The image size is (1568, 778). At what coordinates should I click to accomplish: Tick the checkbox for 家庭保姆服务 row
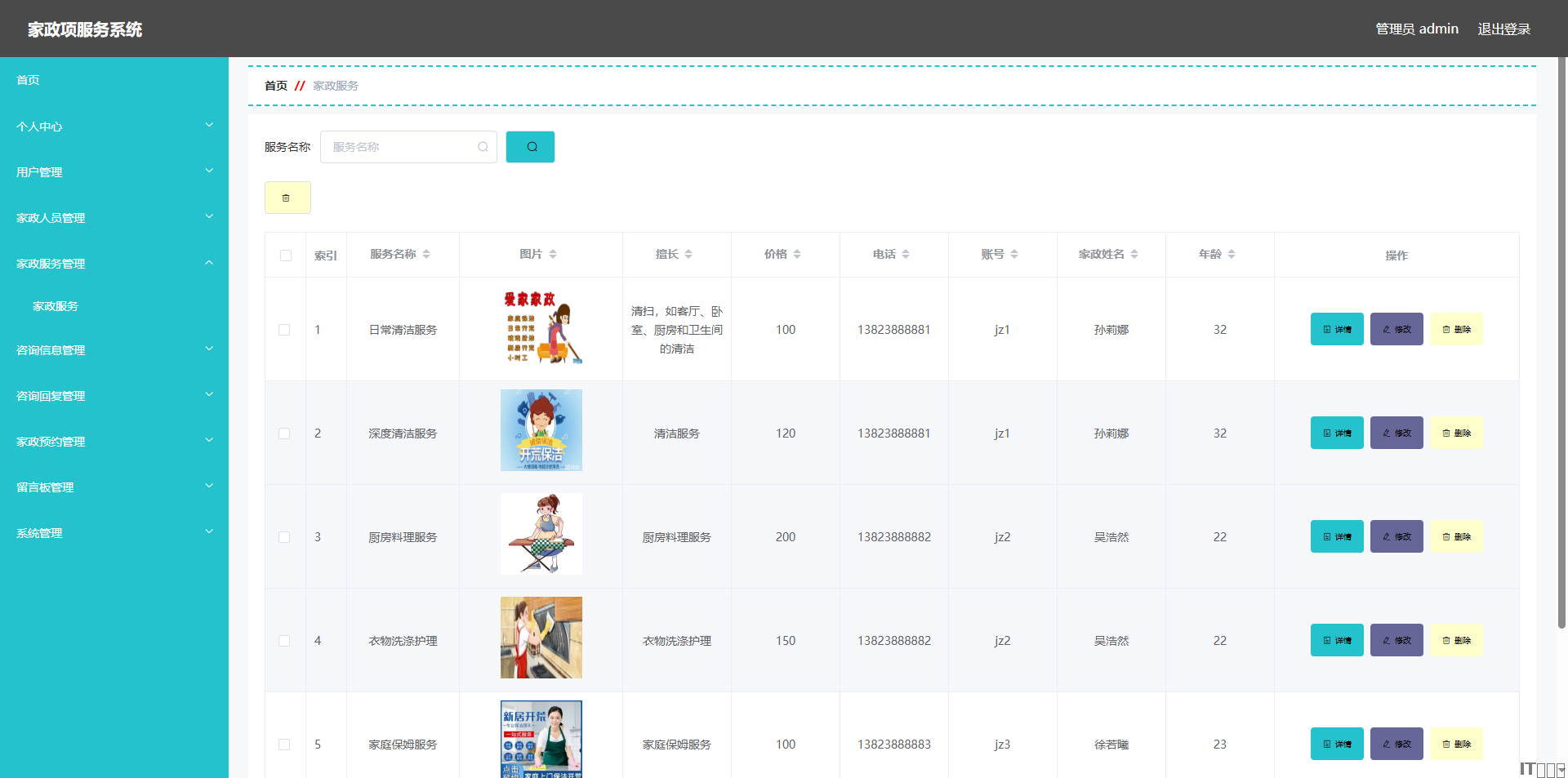pos(284,745)
